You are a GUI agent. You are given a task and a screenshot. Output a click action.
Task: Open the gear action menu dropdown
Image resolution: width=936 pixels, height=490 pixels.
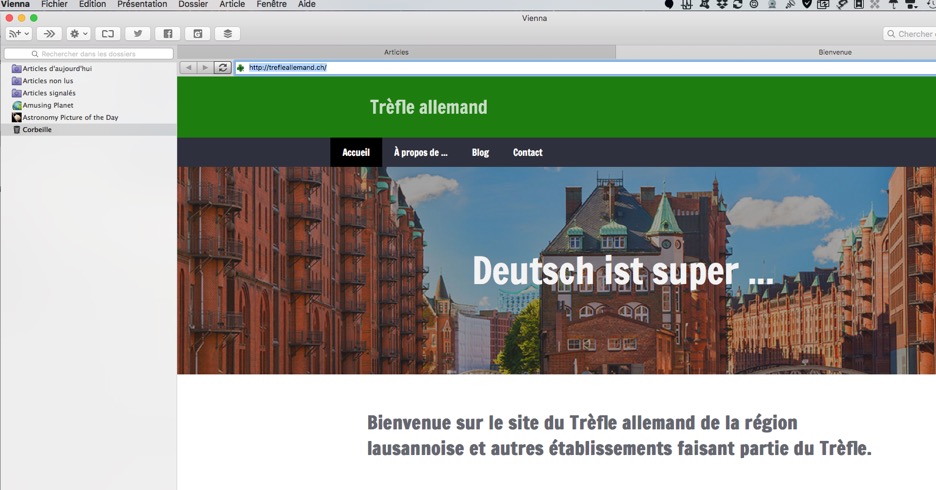(78, 34)
